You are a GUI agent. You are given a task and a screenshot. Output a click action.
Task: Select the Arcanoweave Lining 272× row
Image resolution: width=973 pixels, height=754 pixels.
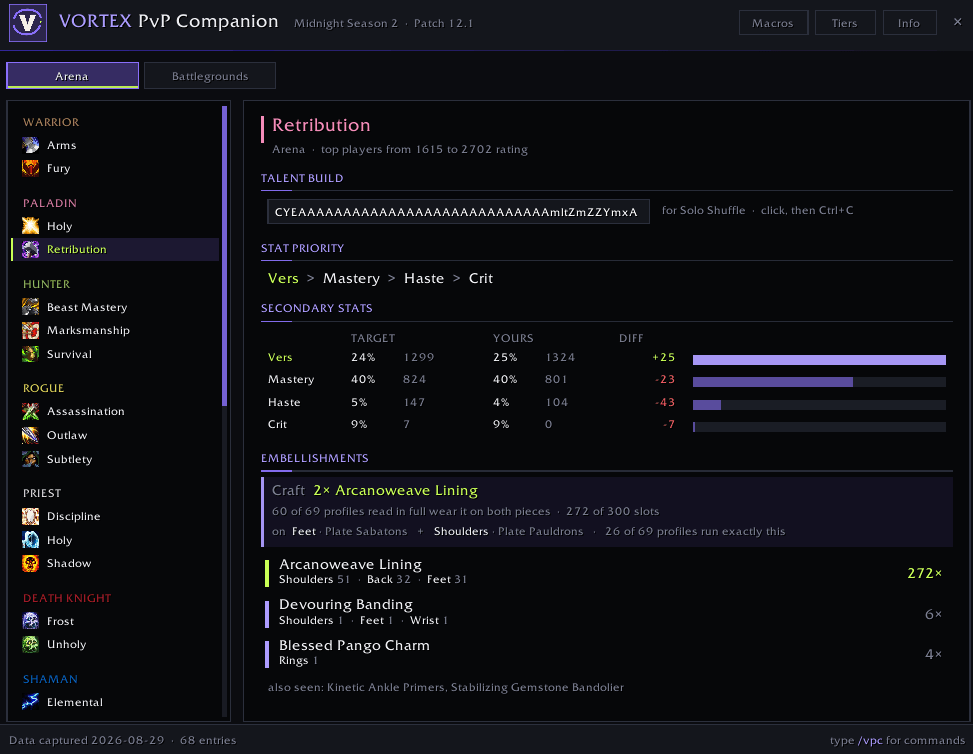point(607,572)
